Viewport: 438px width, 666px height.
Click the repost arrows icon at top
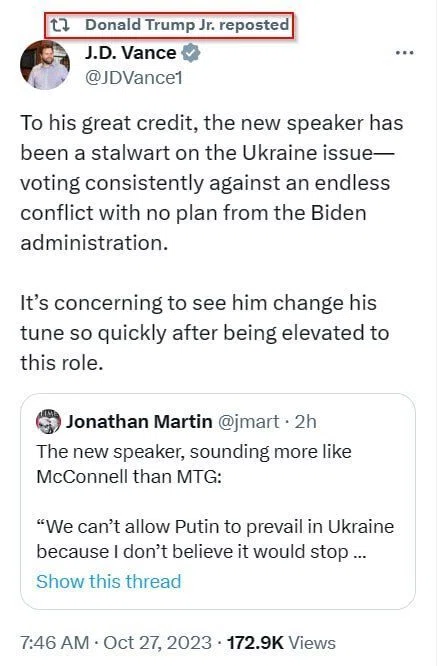[x=59, y=25]
